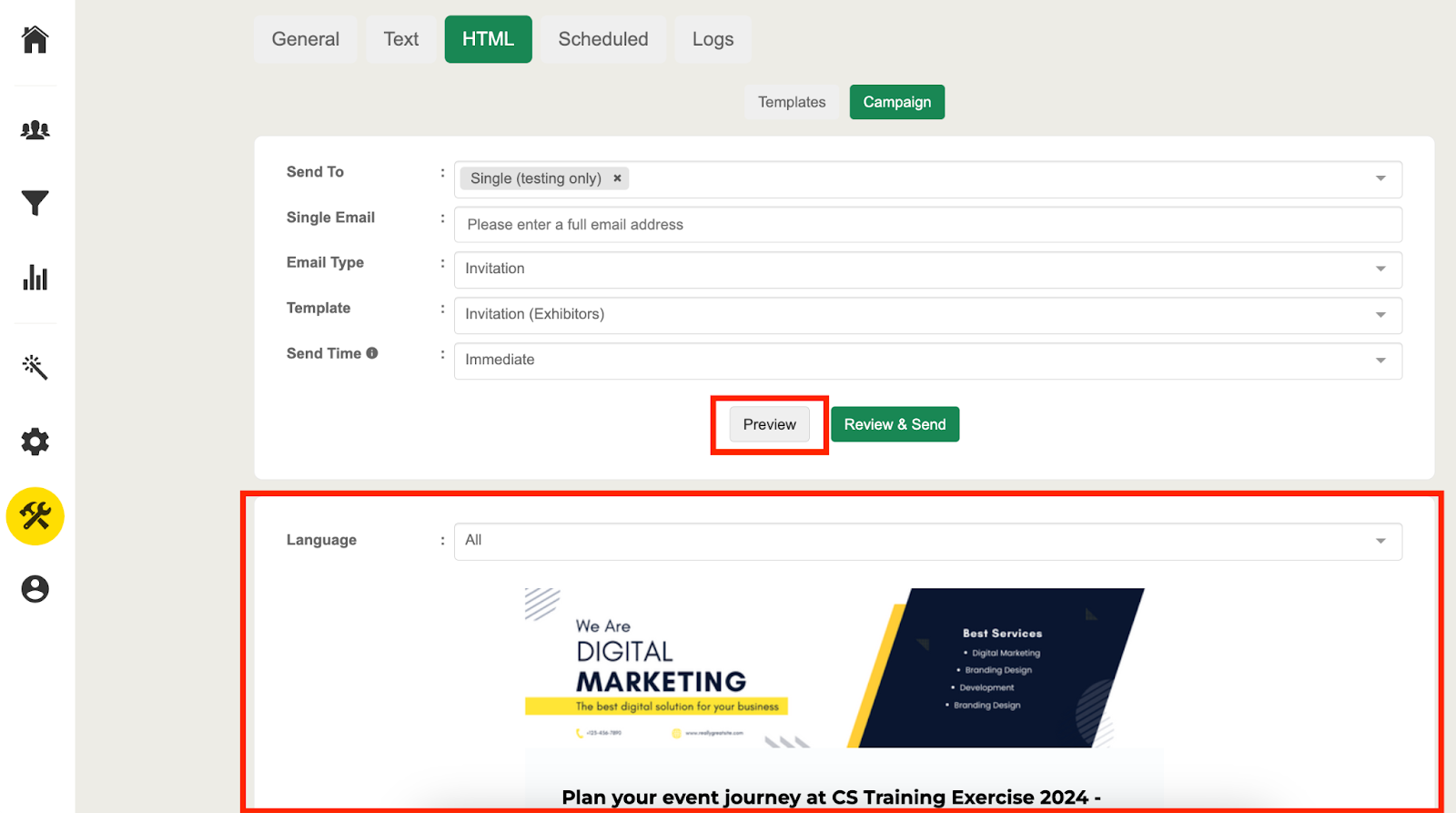Open the bar chart analytics icon
Image resolution: width=1456 pixels, height=813 pixels.
[35, 278]
